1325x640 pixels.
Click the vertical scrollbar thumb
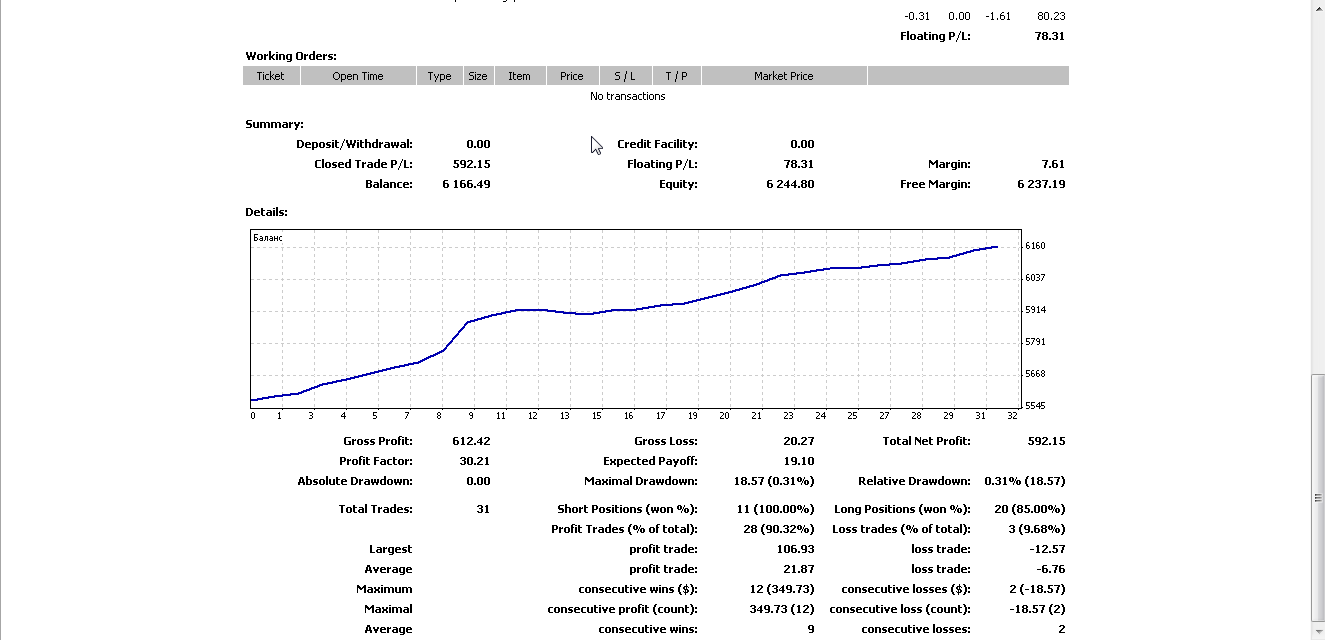pyautogui.click(x=1317, y=498)
